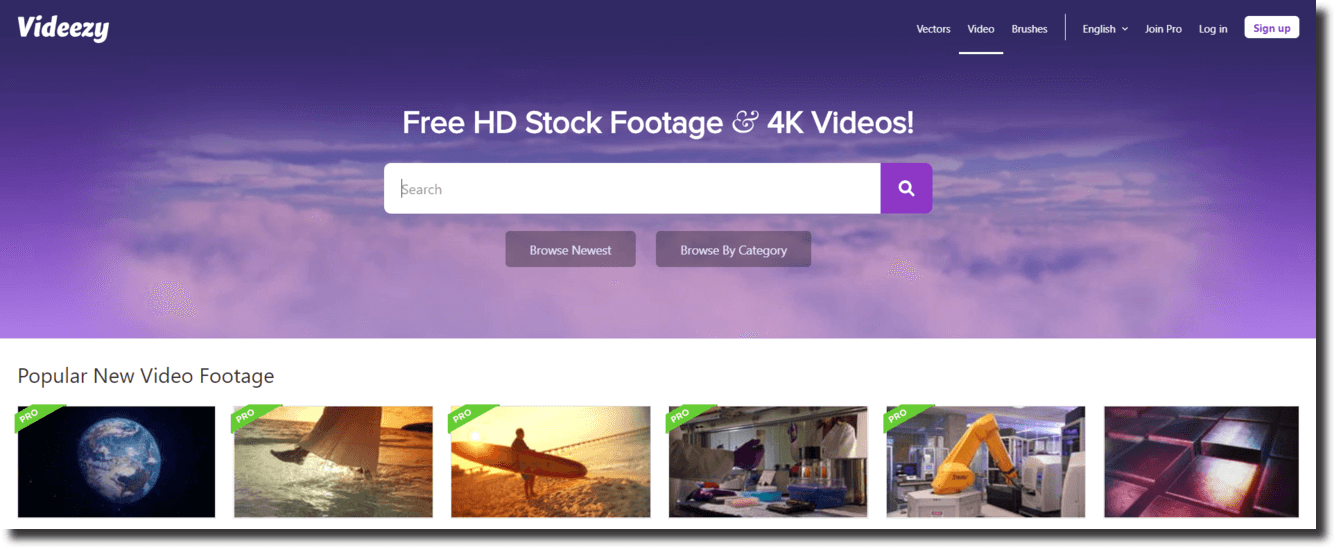Focus the Search input field
The image size is (1334, 547).
tap(632, 188)
